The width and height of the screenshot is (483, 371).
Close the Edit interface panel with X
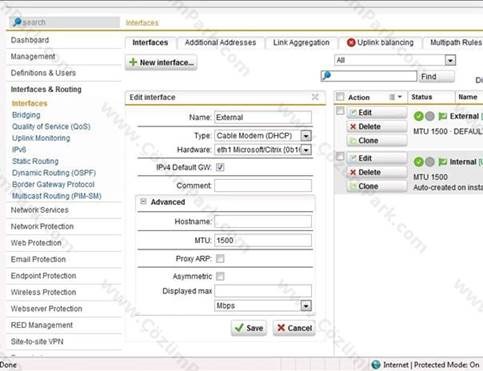click(x=315, y=97)
